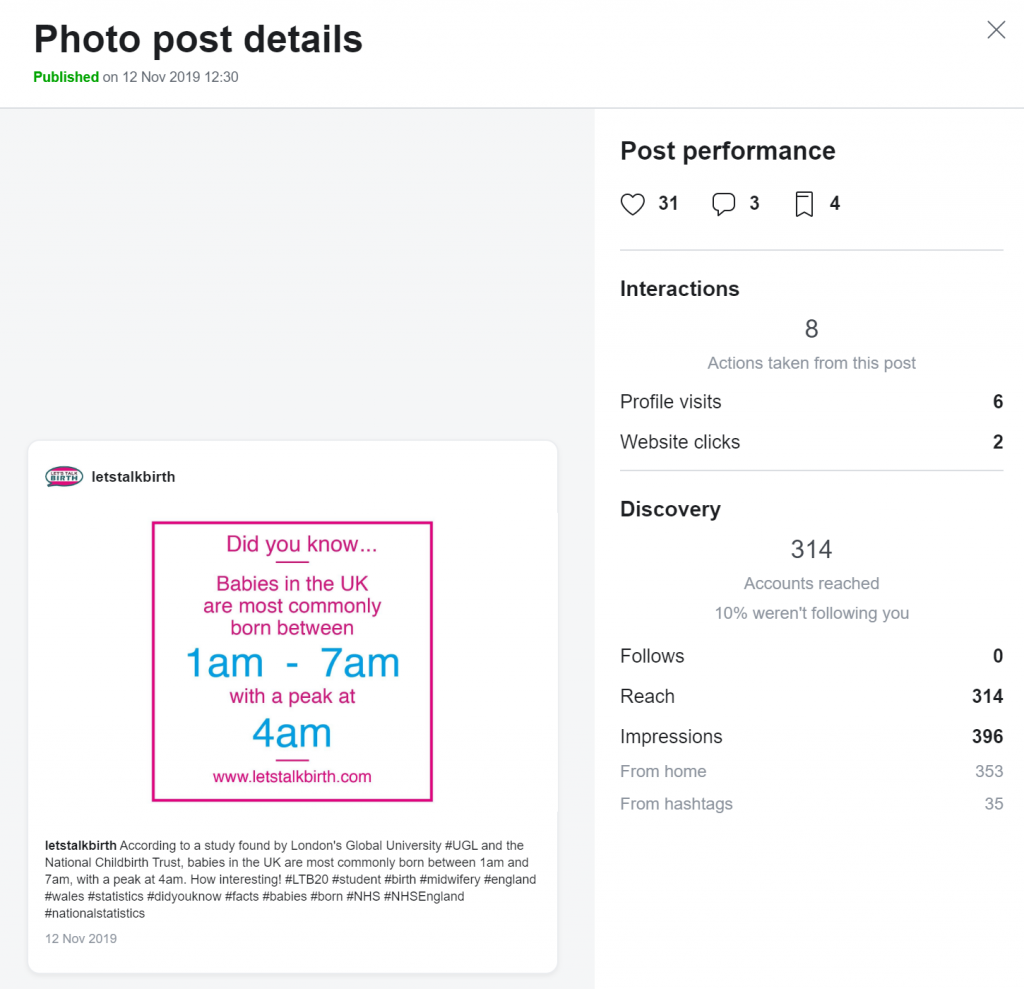Click the heart likes icon
This screenshot has height=989, width=1024.
pos(632,204)
